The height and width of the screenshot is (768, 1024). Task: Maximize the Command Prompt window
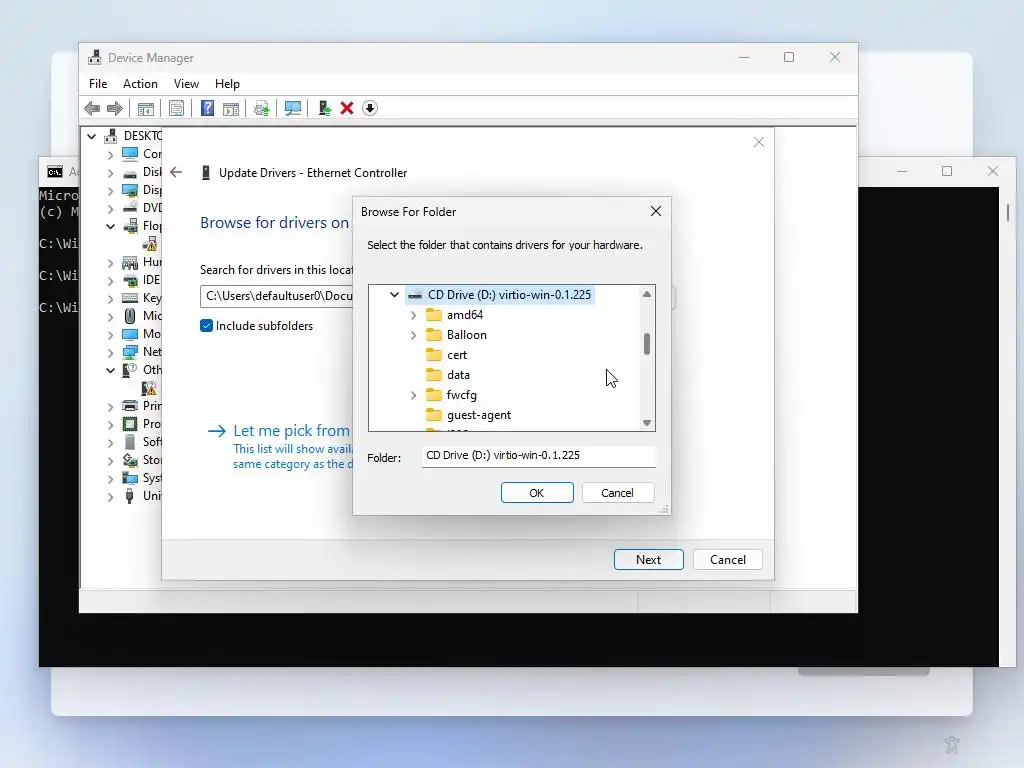click(x=947, y=171)
